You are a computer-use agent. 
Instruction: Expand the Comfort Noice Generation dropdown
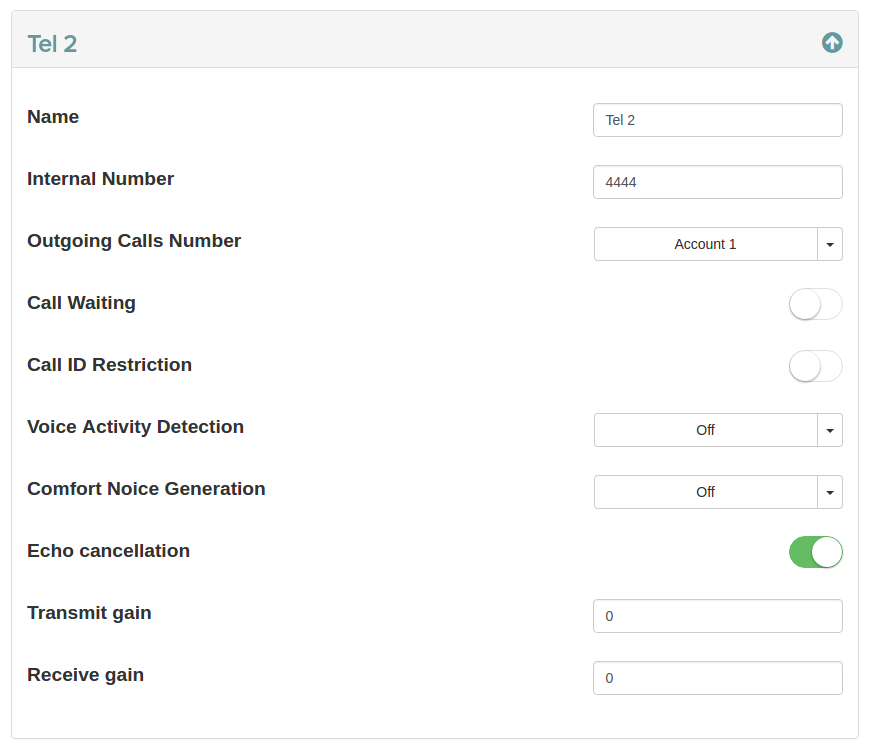705,492
